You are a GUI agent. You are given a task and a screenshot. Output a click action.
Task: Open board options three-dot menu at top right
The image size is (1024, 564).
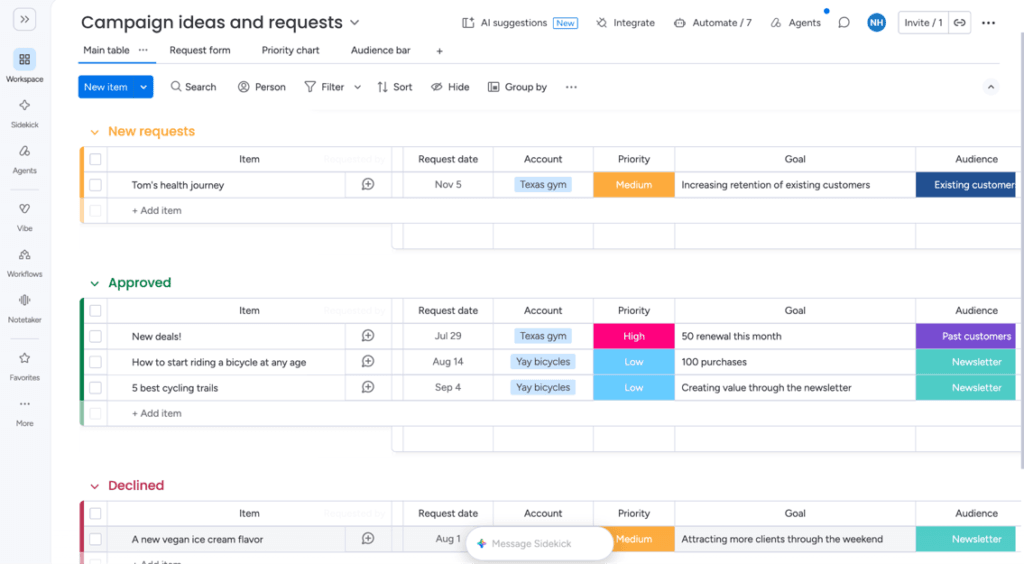(989, 23)
